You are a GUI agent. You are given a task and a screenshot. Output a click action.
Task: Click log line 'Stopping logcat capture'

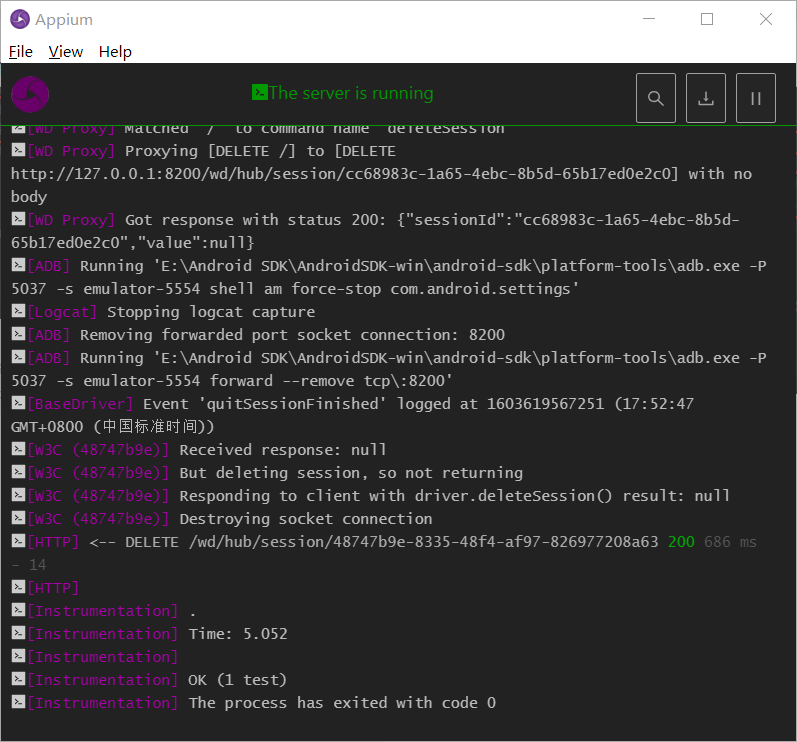click(211, 312)
